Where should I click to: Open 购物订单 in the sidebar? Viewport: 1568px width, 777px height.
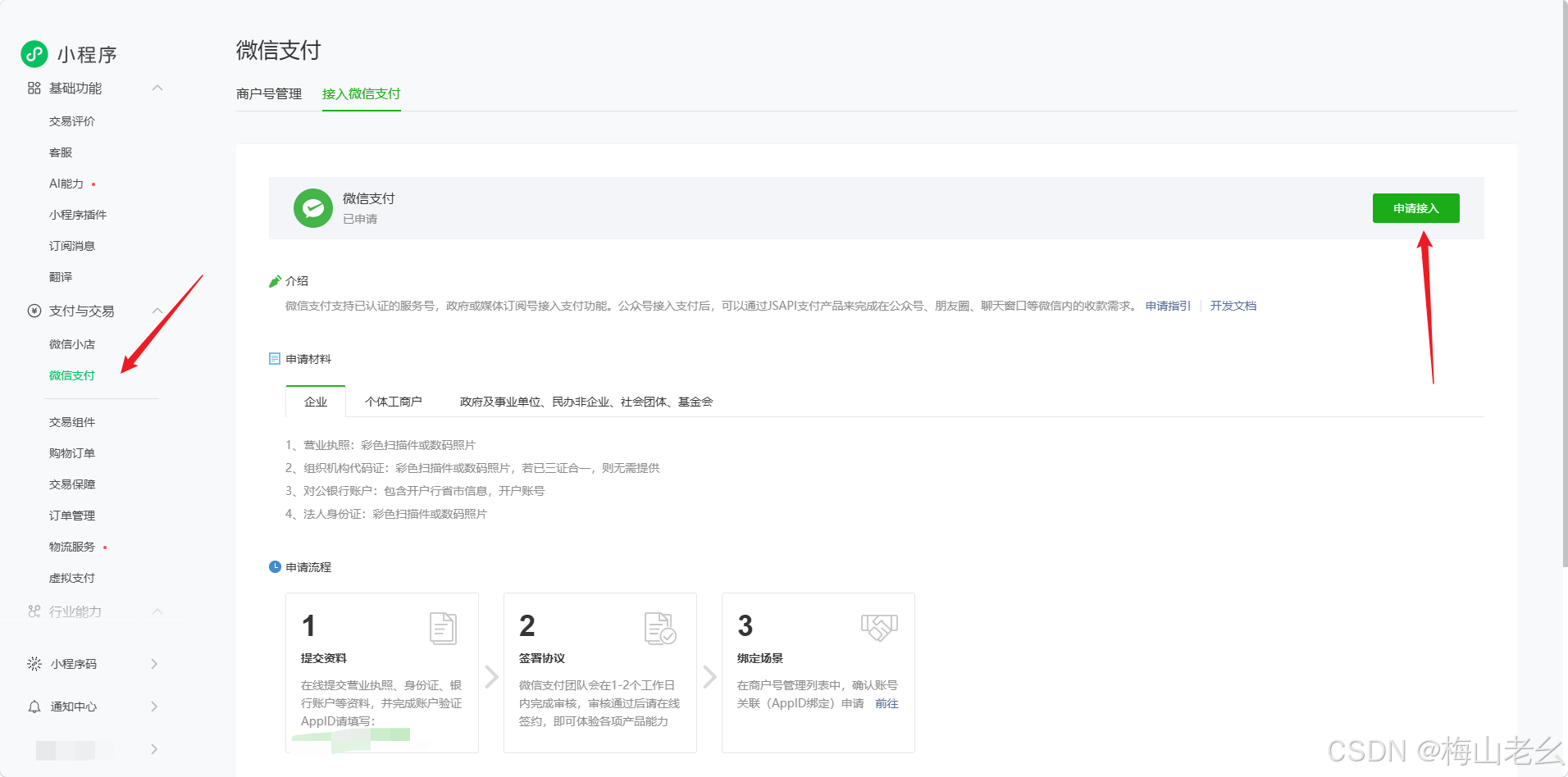[x=72, y=453]
